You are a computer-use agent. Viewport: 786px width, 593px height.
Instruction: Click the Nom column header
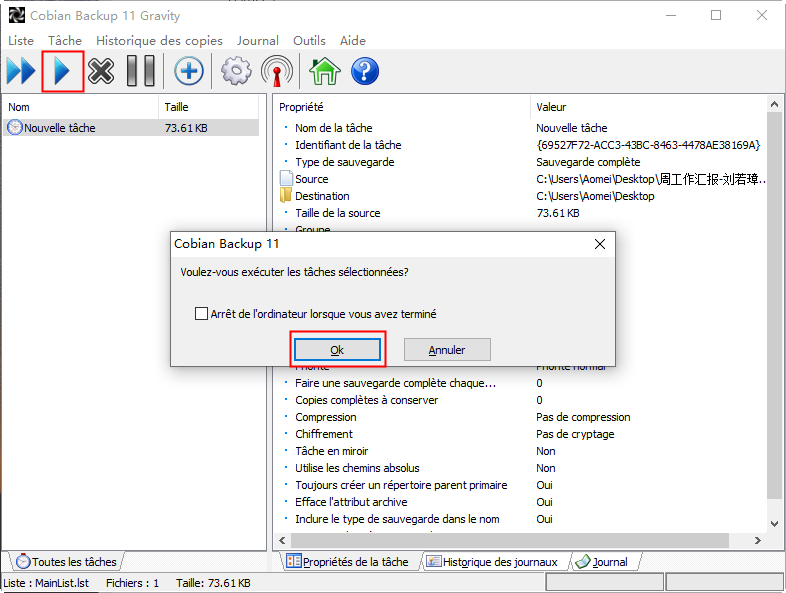(x=81, y=107)
